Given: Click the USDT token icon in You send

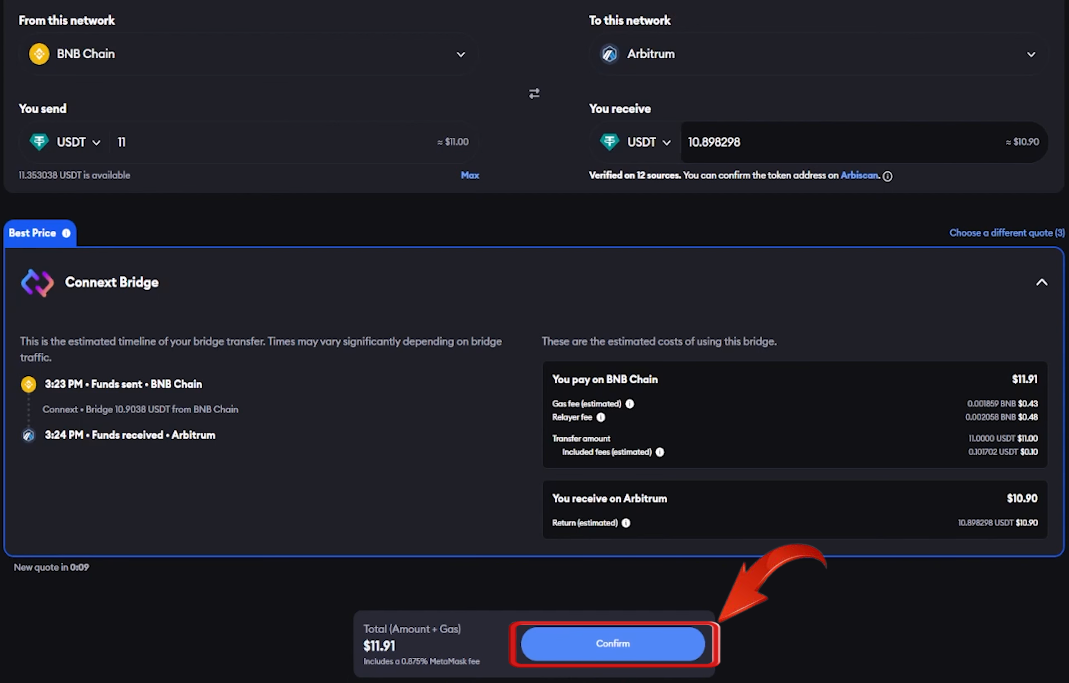Looking at the screenshot, I should [x=39, y=141].
